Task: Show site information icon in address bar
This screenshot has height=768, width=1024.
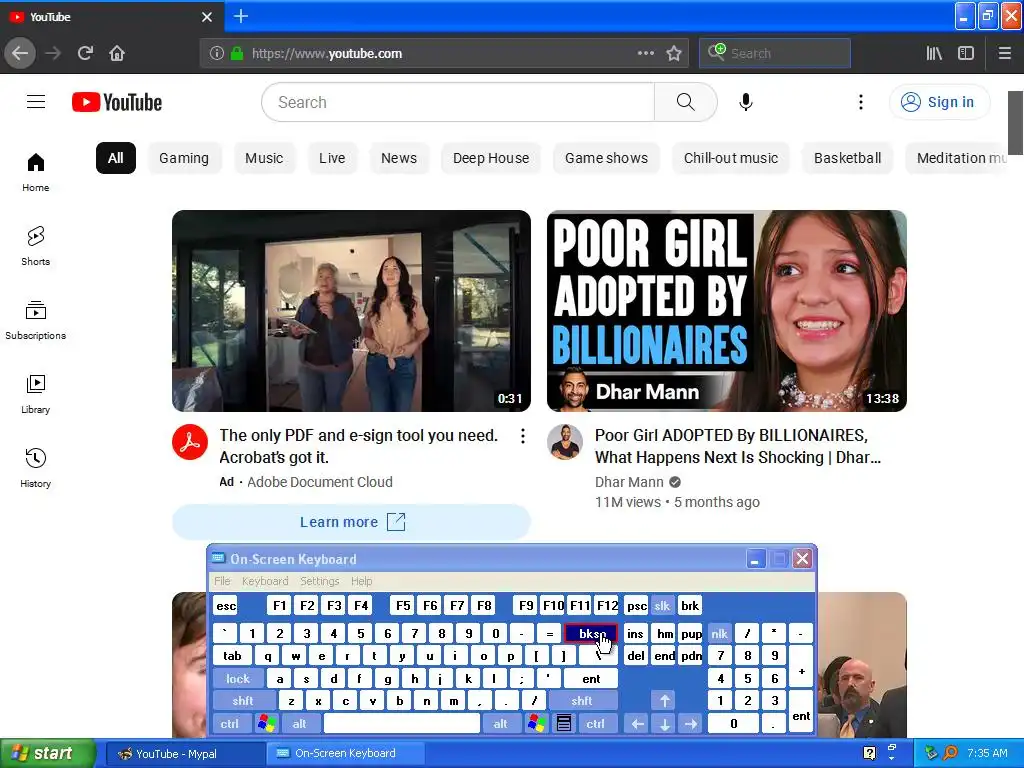Action: [x=216, y=54]
